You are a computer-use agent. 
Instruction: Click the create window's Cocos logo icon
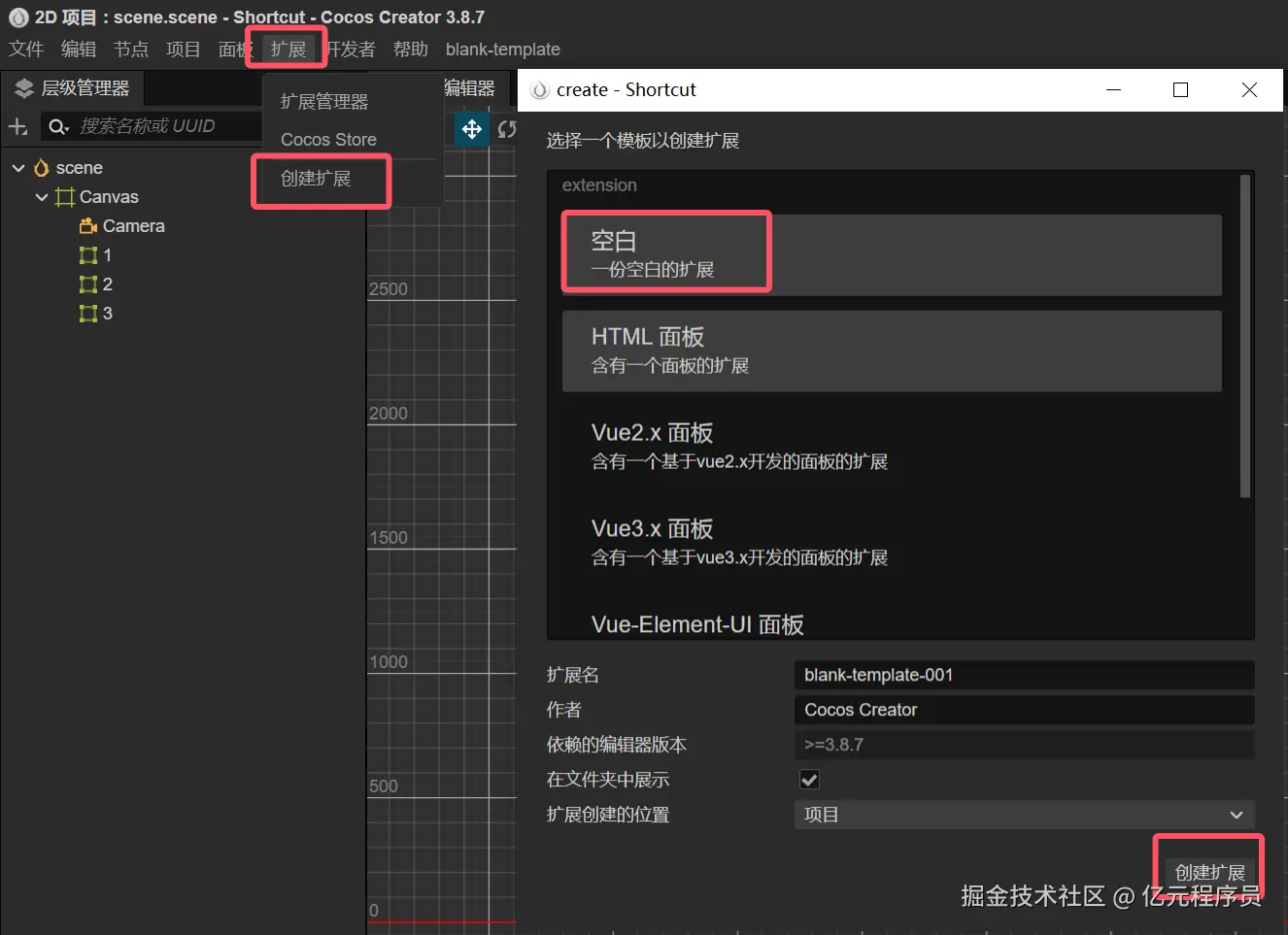[540, 90]
